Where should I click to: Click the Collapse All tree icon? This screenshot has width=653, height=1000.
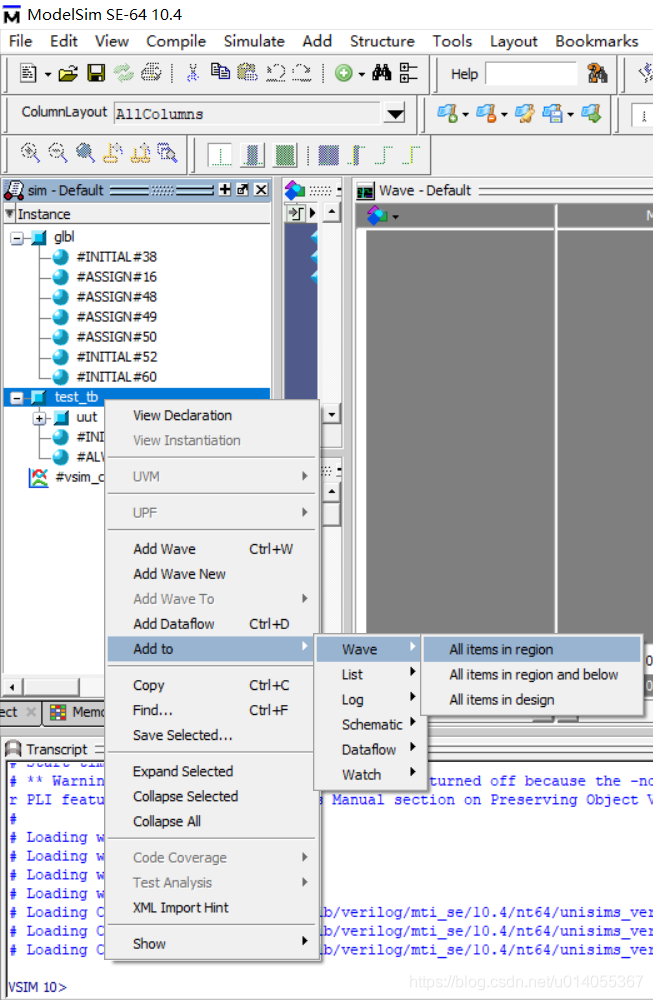[x=409, y=73]
